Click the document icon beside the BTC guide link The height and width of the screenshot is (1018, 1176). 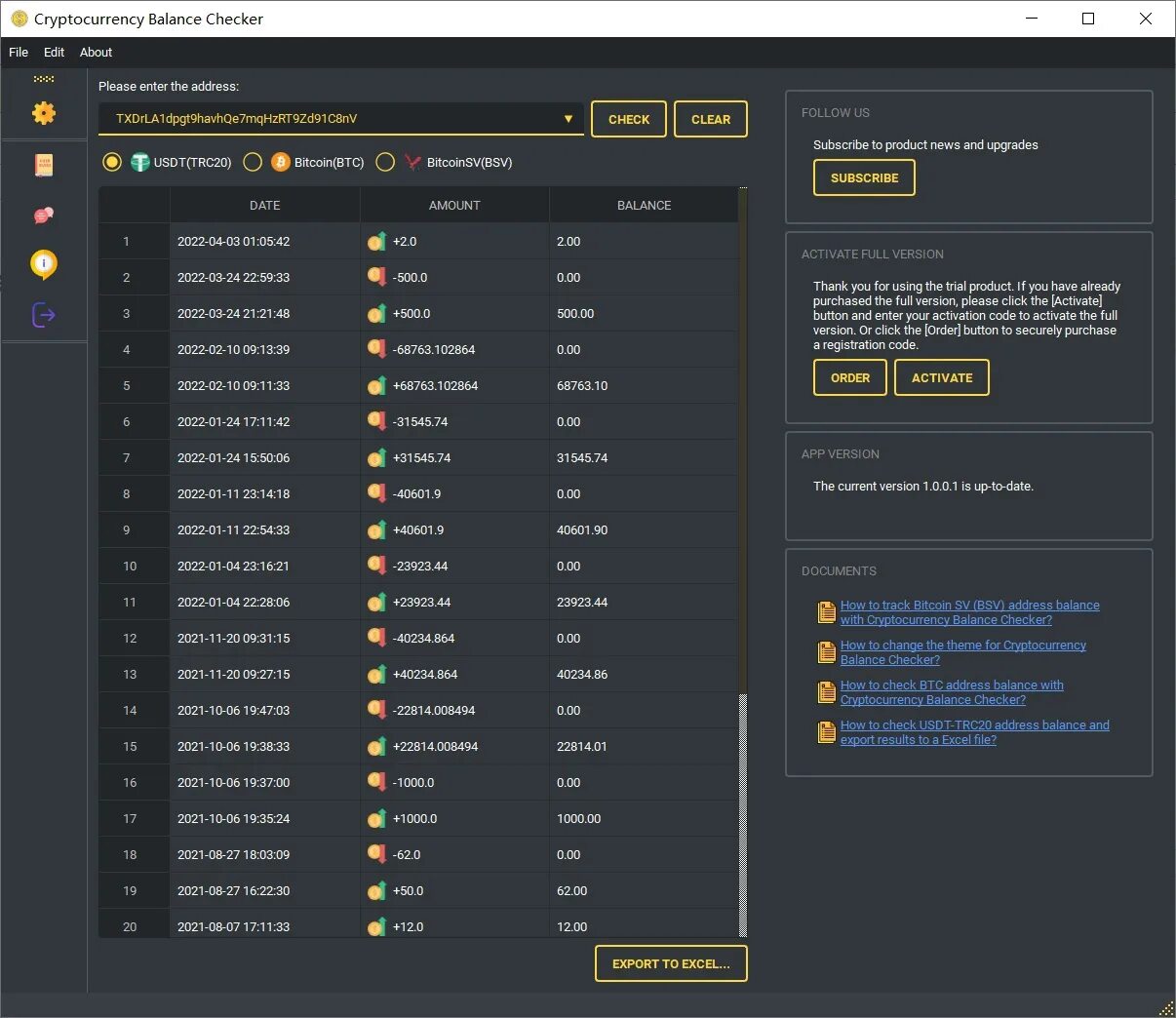pyautogui.click(x=826, y=692)
